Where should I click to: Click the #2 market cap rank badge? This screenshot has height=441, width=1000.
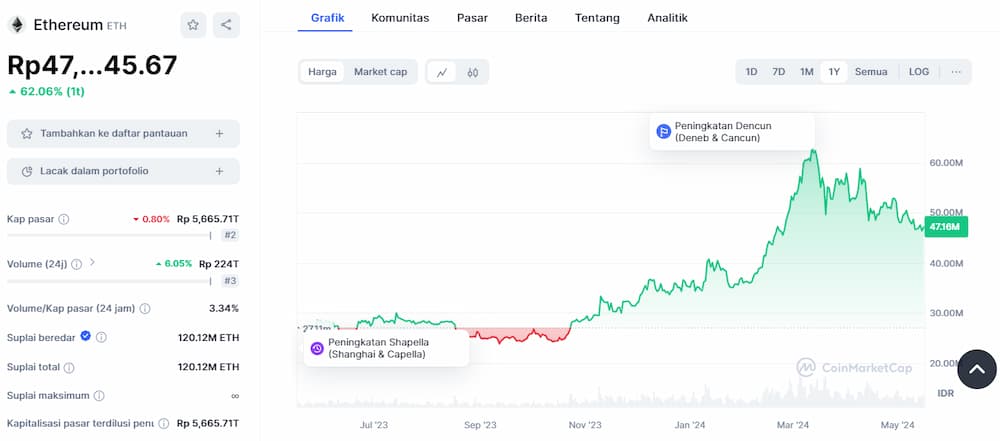(x=230, y=235)
